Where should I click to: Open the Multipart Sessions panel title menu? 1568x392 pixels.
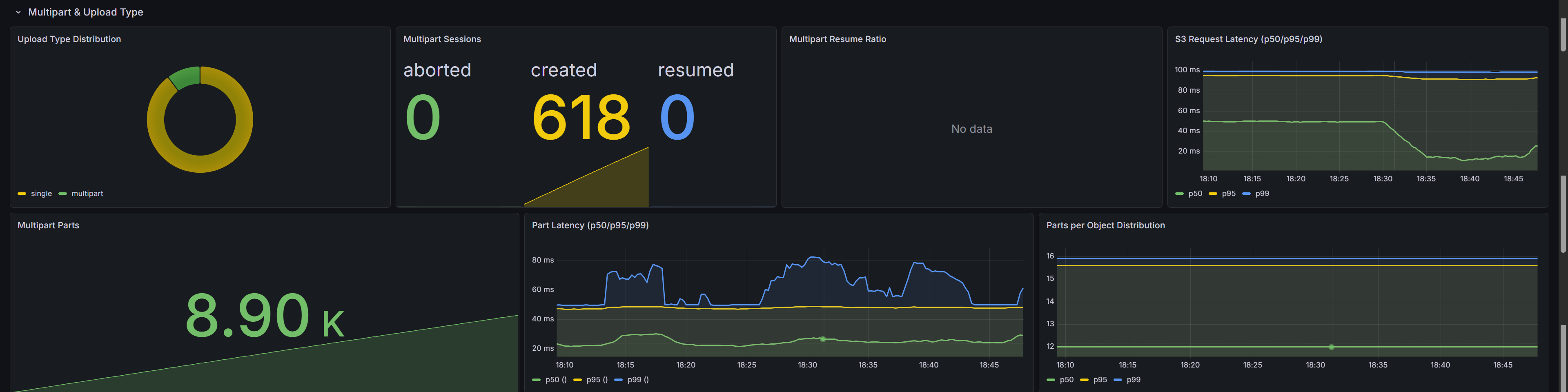[441, 39]
